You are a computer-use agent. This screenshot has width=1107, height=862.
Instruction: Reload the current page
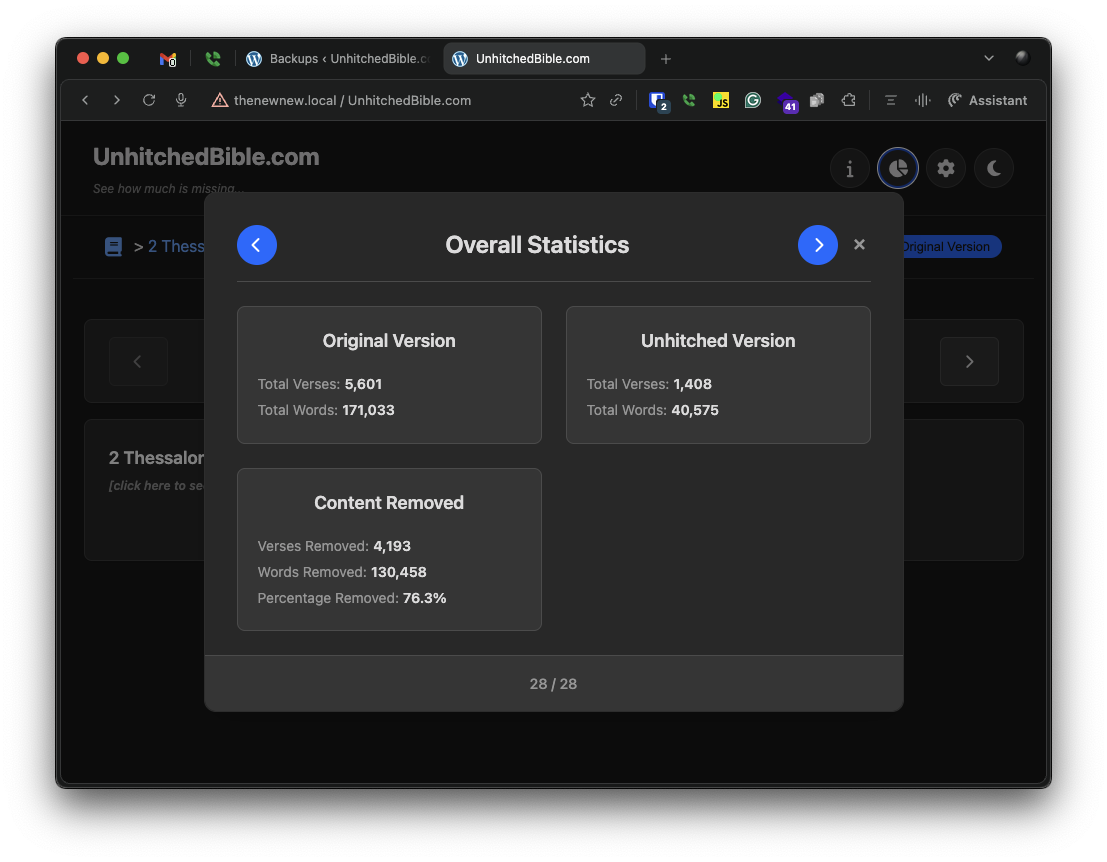pos(148,100)
